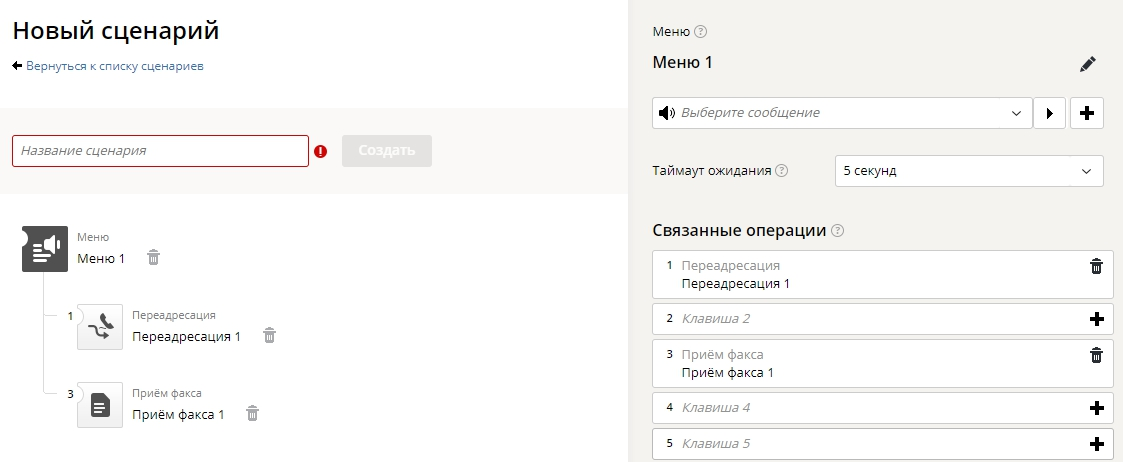1123x462 pixels.
Task: Click the Создать button
Action: [x=387, y=150]
